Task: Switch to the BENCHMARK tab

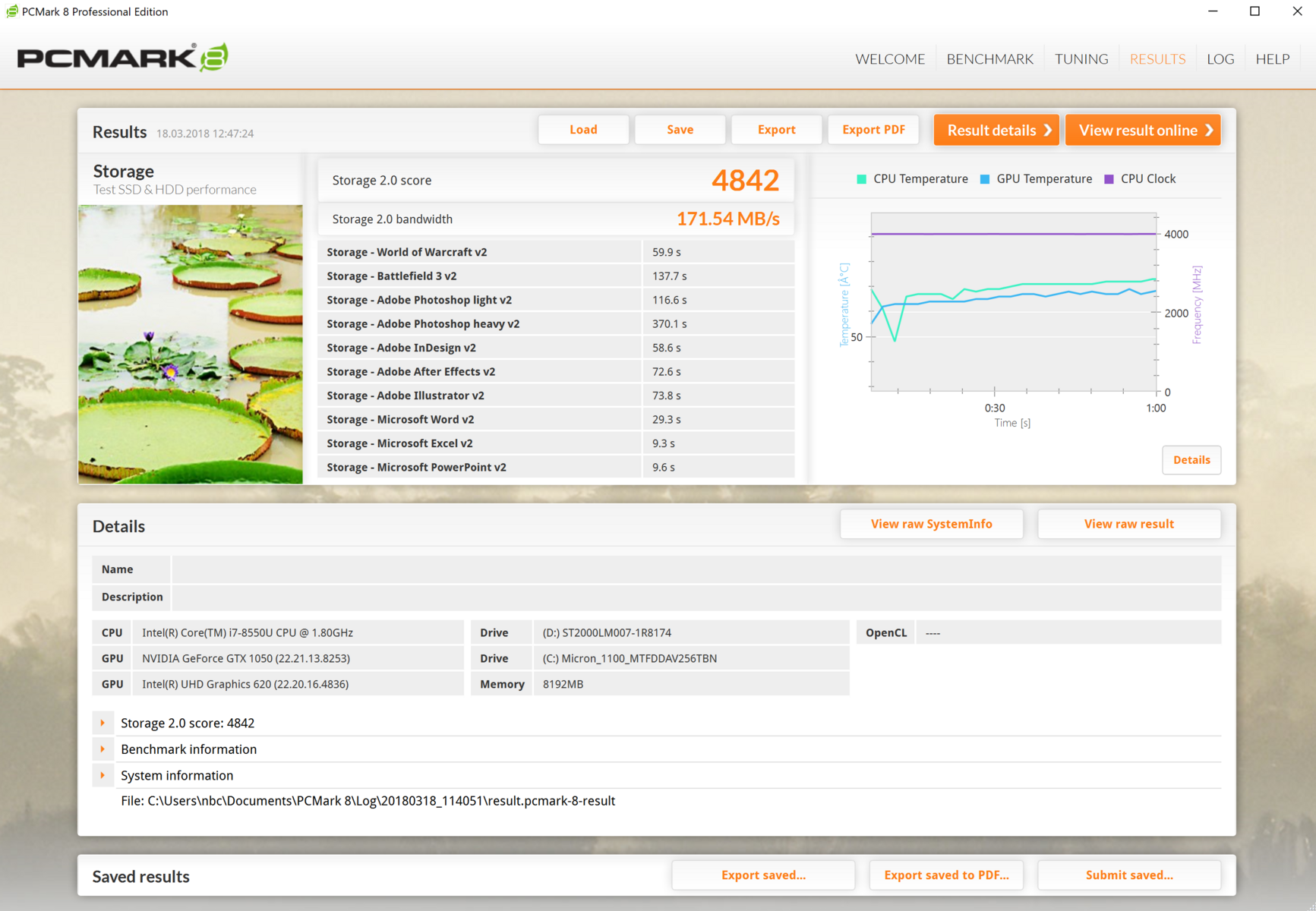Action: [x=989, y=59]
